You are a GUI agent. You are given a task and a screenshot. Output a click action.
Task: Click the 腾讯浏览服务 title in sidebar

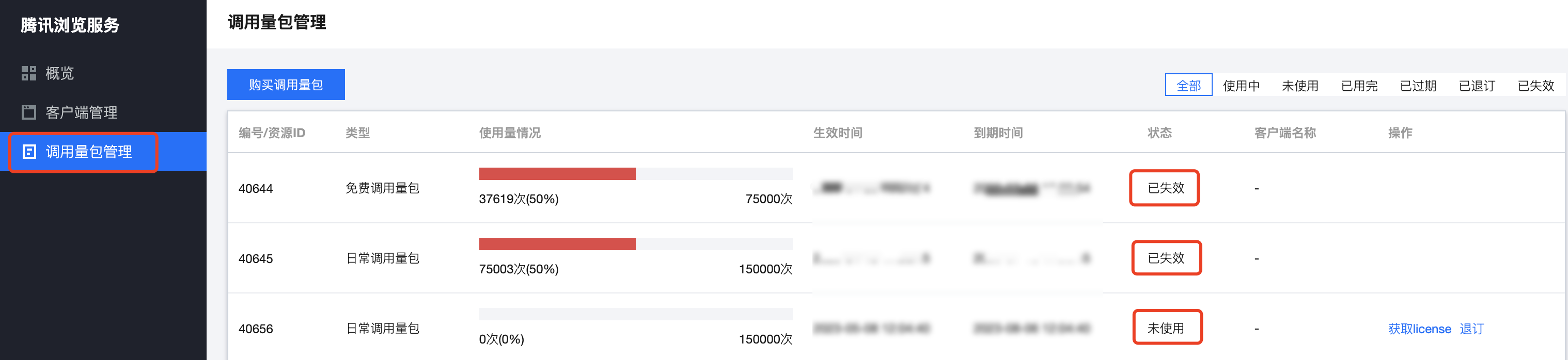pos(70,25)
